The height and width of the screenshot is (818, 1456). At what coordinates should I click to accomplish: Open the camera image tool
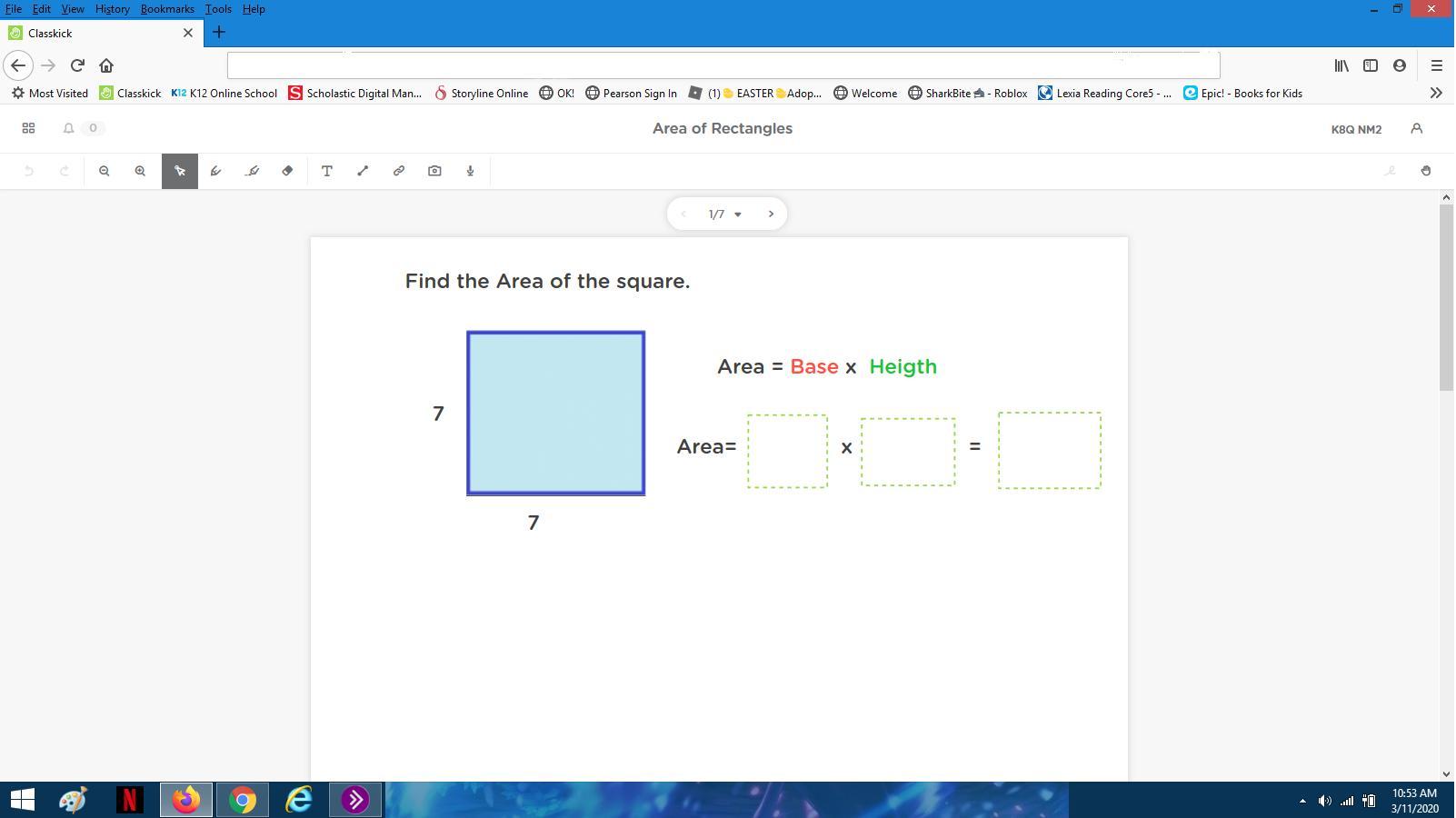click(x=434, y=171)
